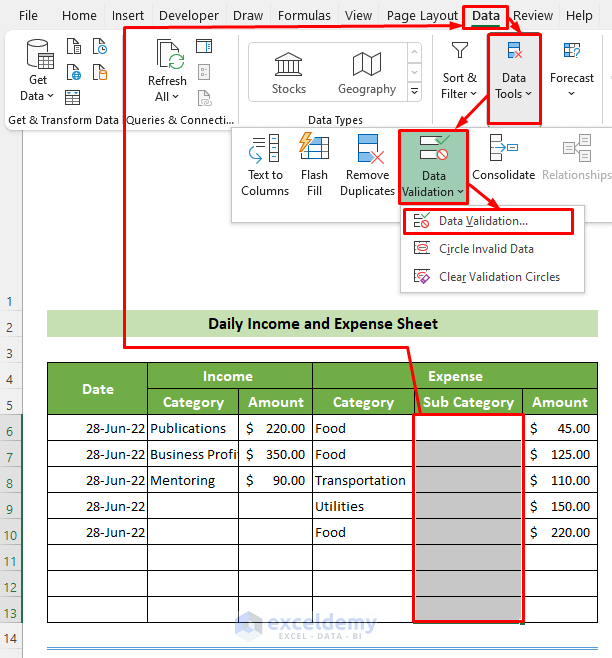Switch to the Formulas tab
Viewport: 612px width, 658px height.
point(304,16)
